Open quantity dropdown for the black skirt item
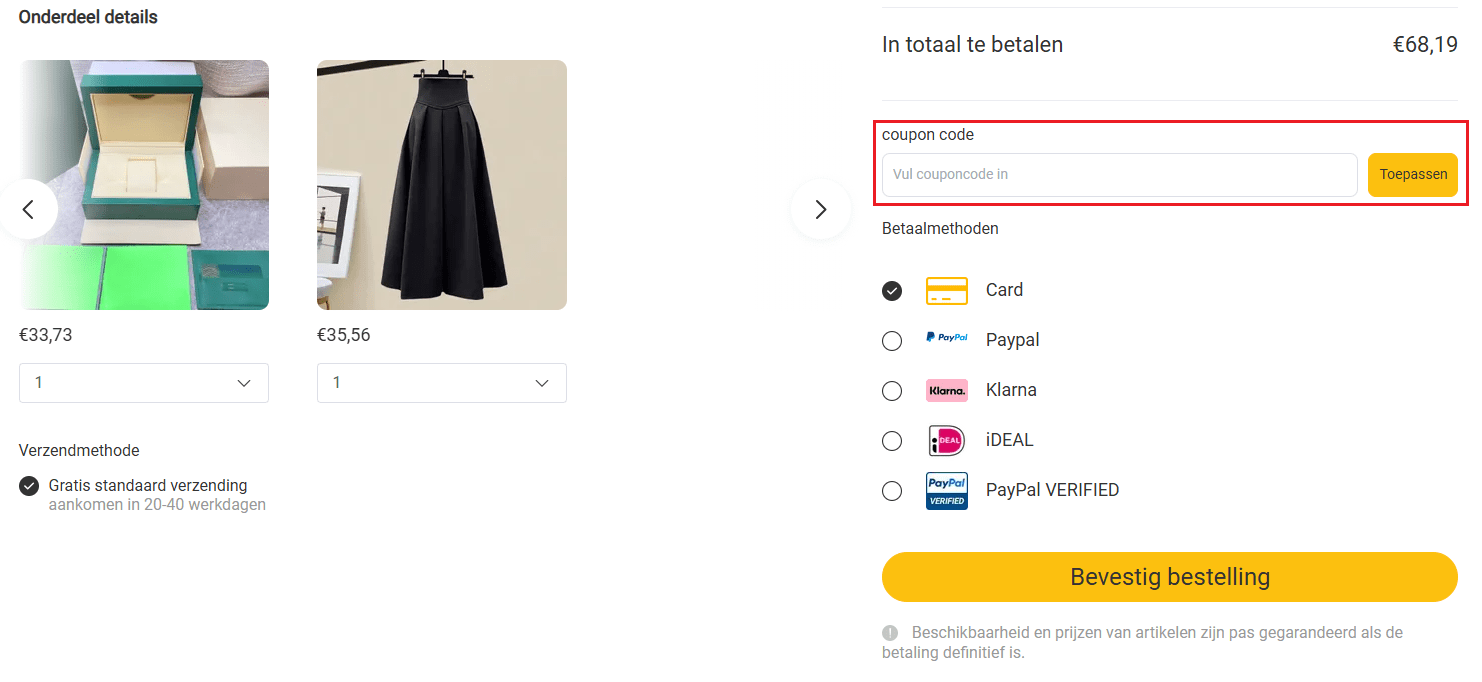1482x682 pixels. pyautogui.click(x=441, y=383)
